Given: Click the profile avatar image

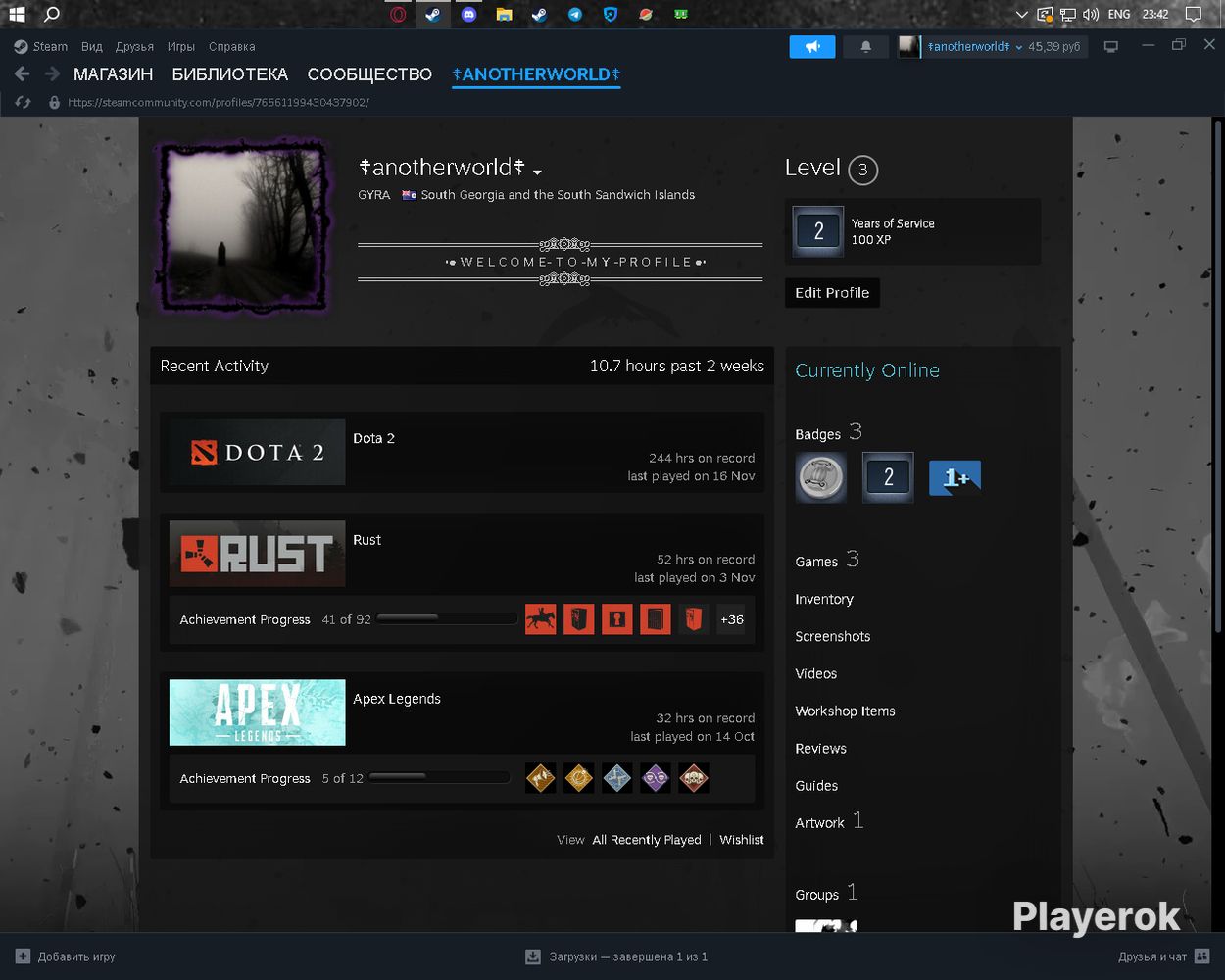Looking at the screenshot, I should coord(244,228).
